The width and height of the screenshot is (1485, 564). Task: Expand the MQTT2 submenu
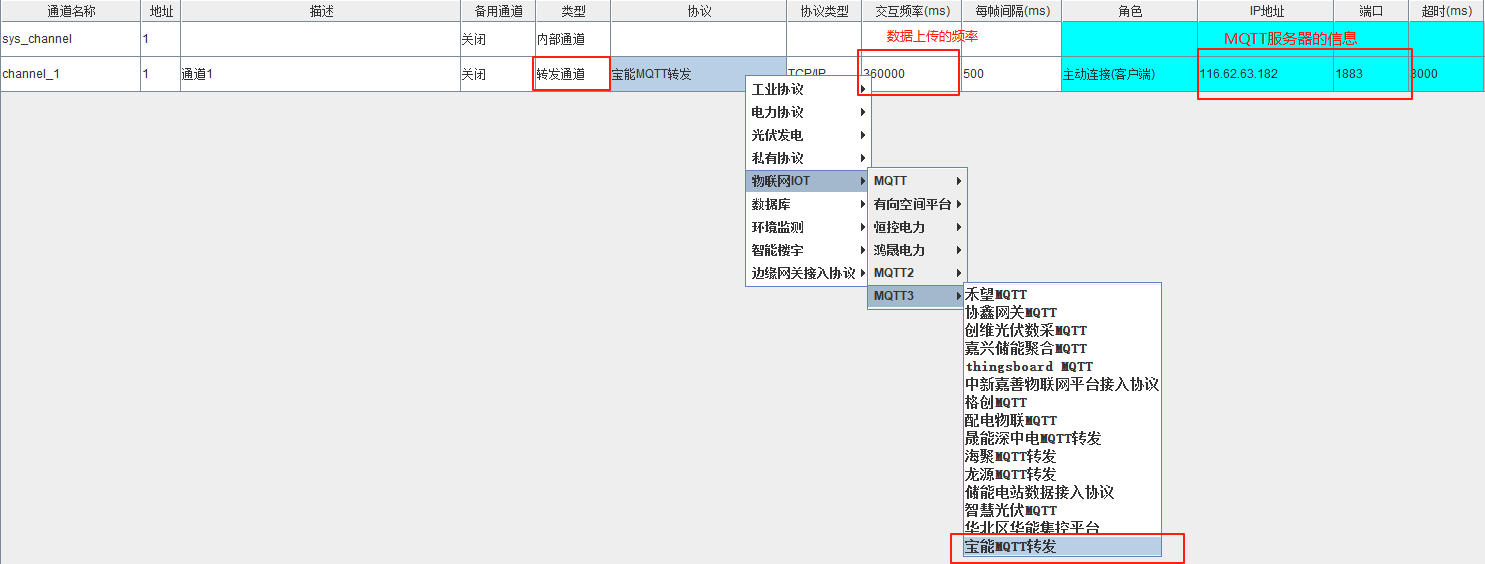[916, 273]
